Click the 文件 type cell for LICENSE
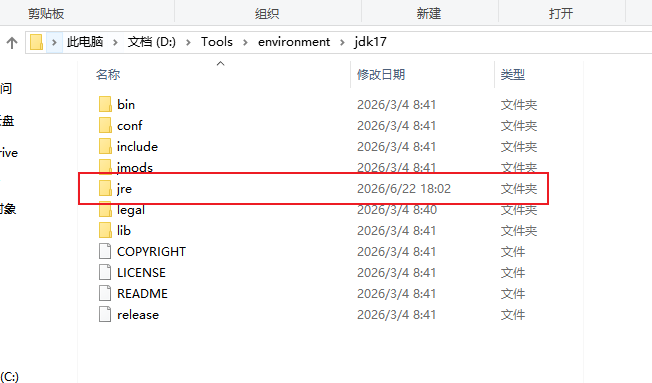Screen dimensions: 652x383 pyautogui.click(x=513, y=273)
